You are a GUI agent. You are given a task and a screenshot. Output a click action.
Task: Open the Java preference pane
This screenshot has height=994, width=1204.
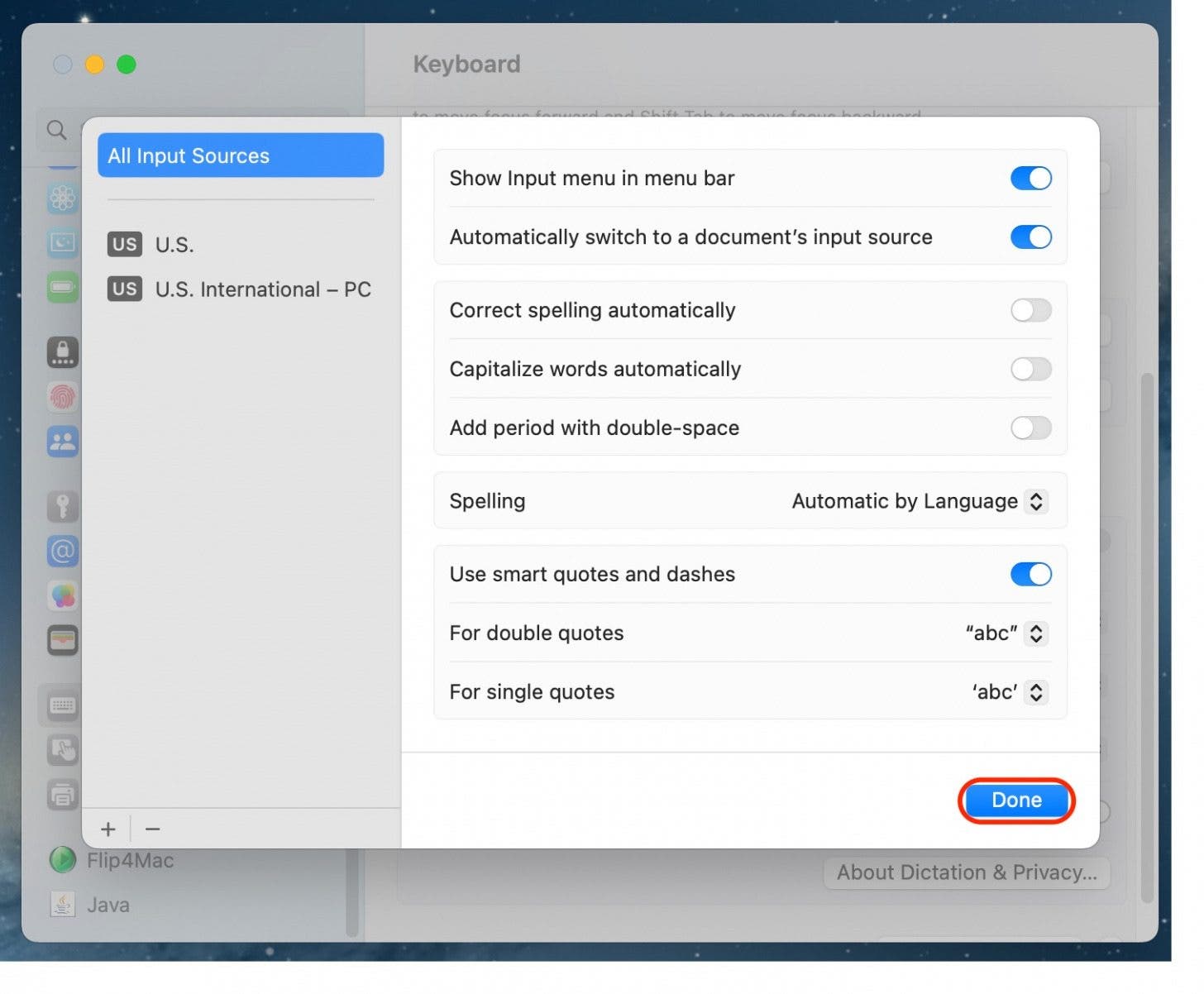point(89,905)
